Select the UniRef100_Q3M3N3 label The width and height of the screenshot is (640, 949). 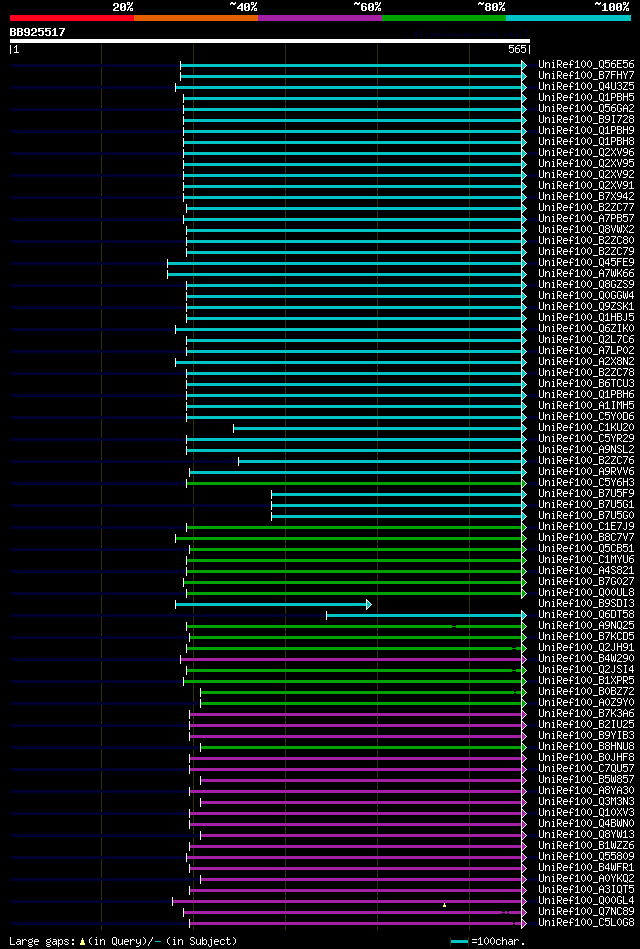587,801
